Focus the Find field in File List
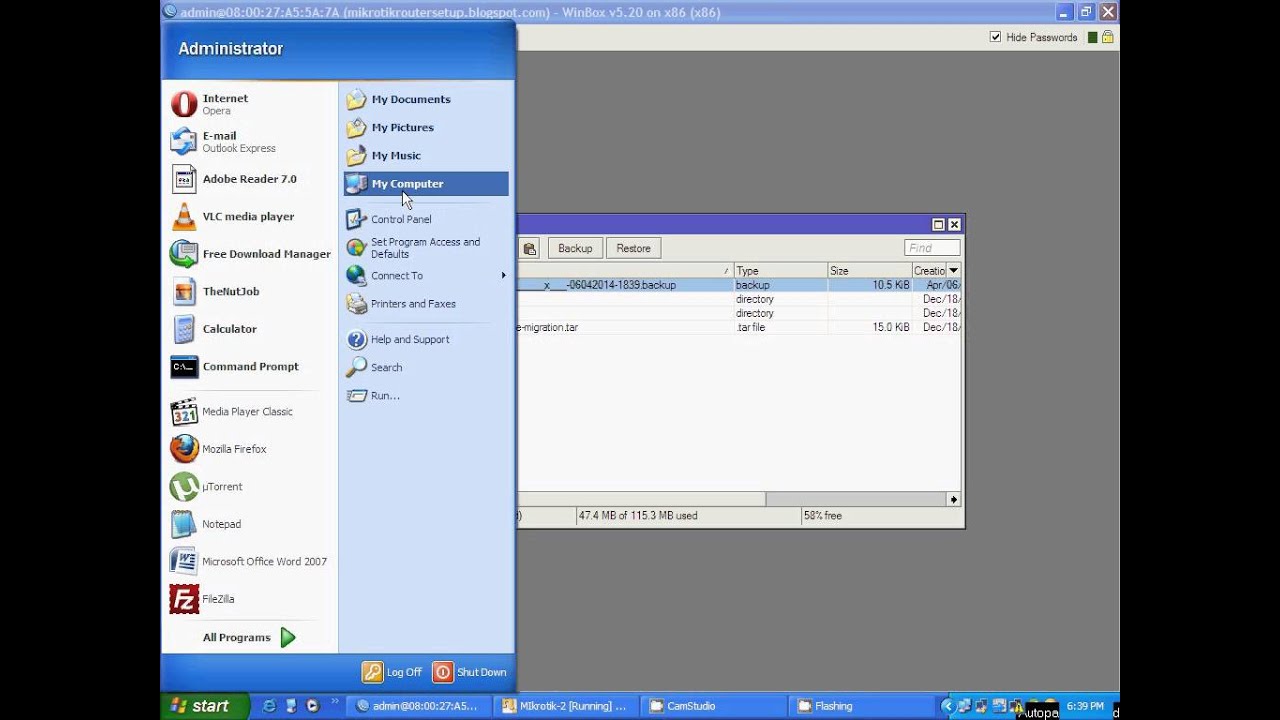 tap(932, 248)
